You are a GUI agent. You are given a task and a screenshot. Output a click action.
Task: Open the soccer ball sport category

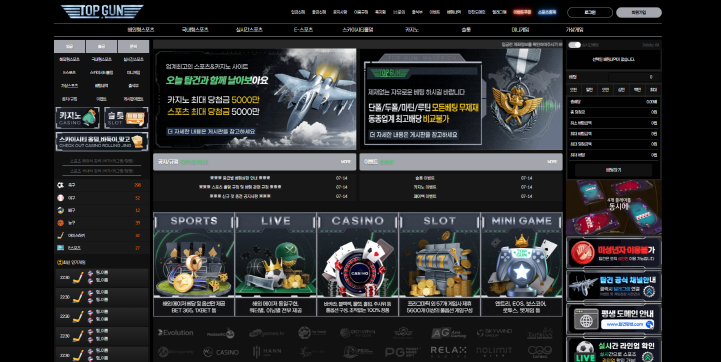pyautogui.click(x=60, y=185)
